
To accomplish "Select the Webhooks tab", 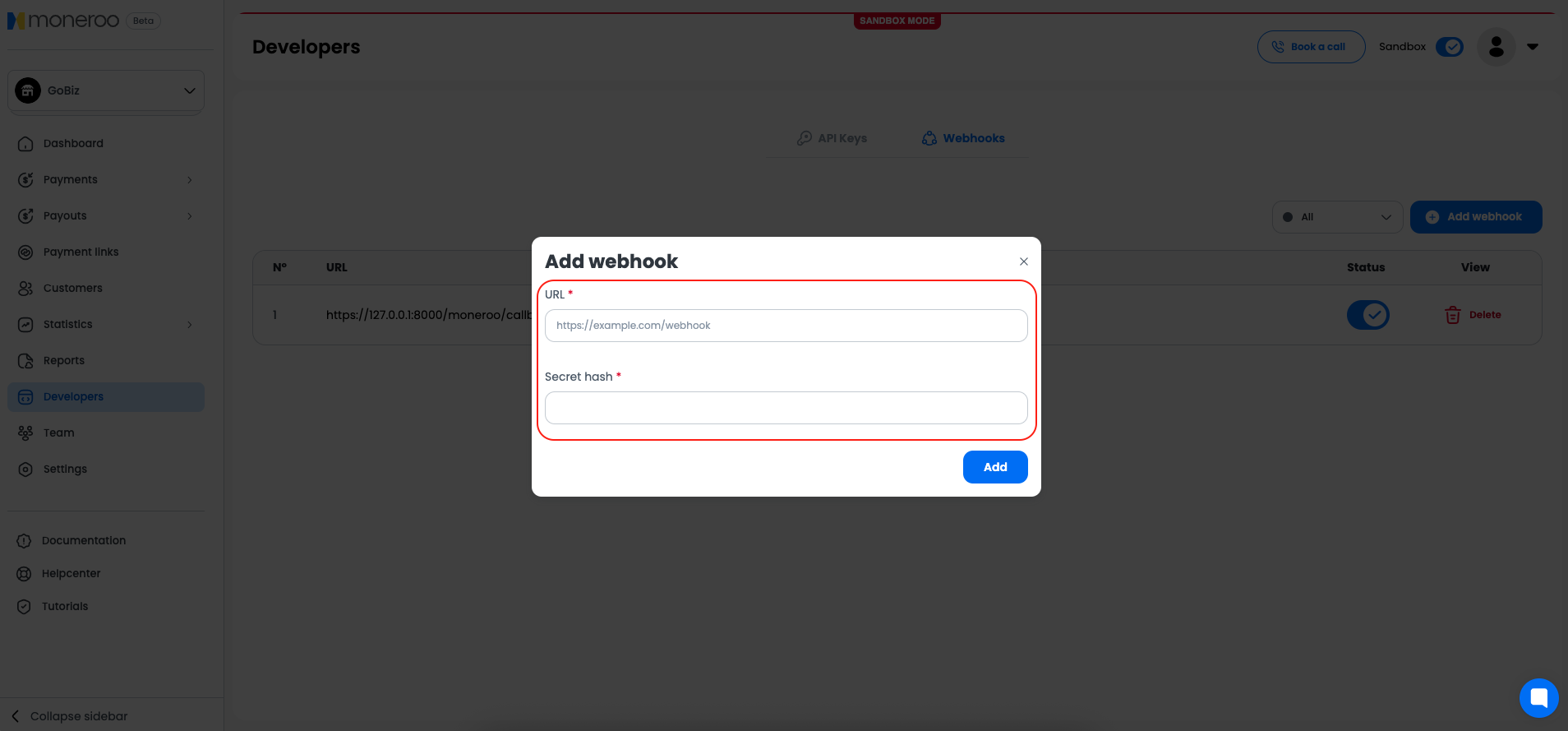I will (963, 138).
